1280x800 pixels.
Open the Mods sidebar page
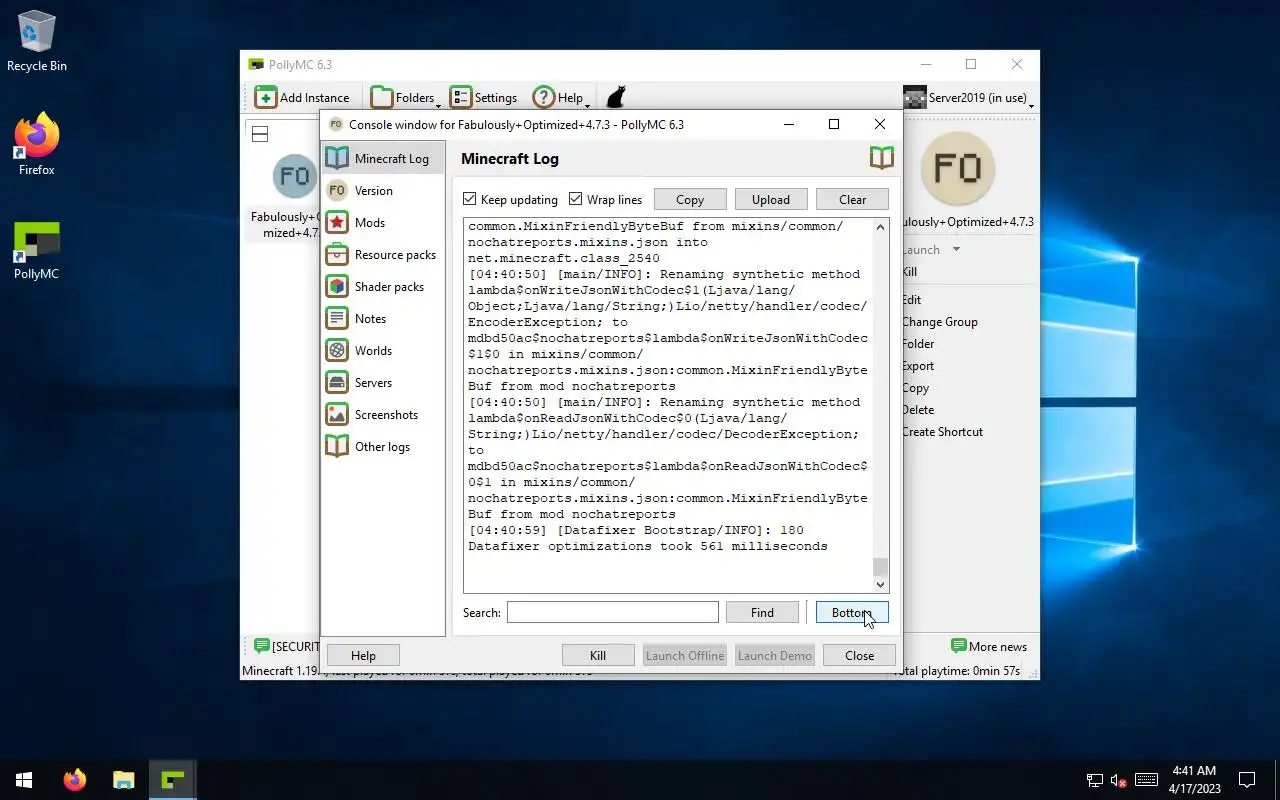coord(383,222)
